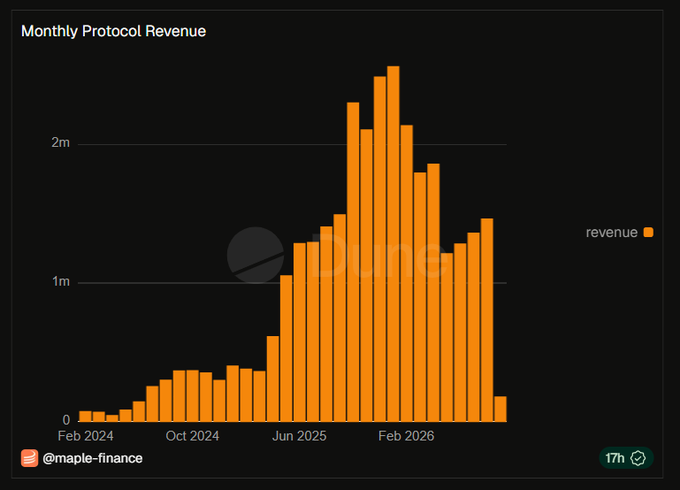
Task: Toggle the revenue series legend label
Action: pos(611,232)
